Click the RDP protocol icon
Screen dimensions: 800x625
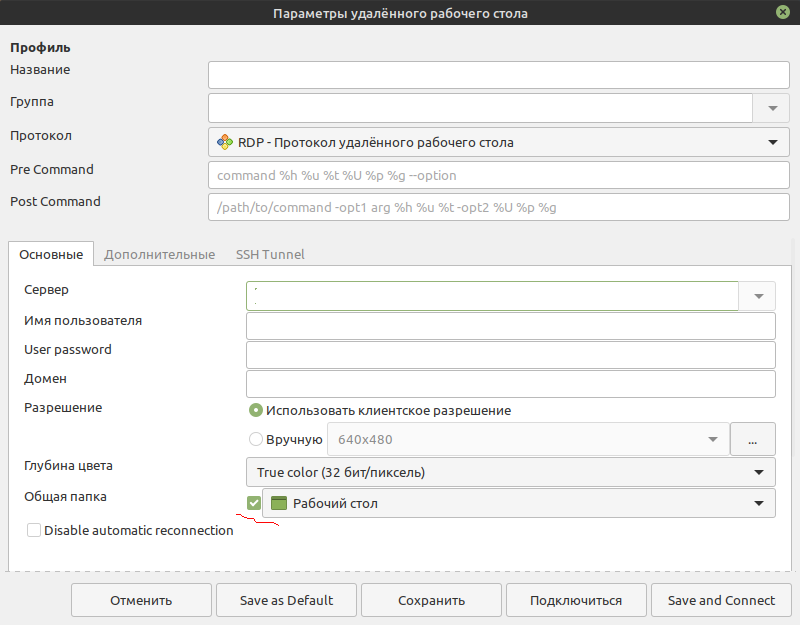[x=224, y=142]
